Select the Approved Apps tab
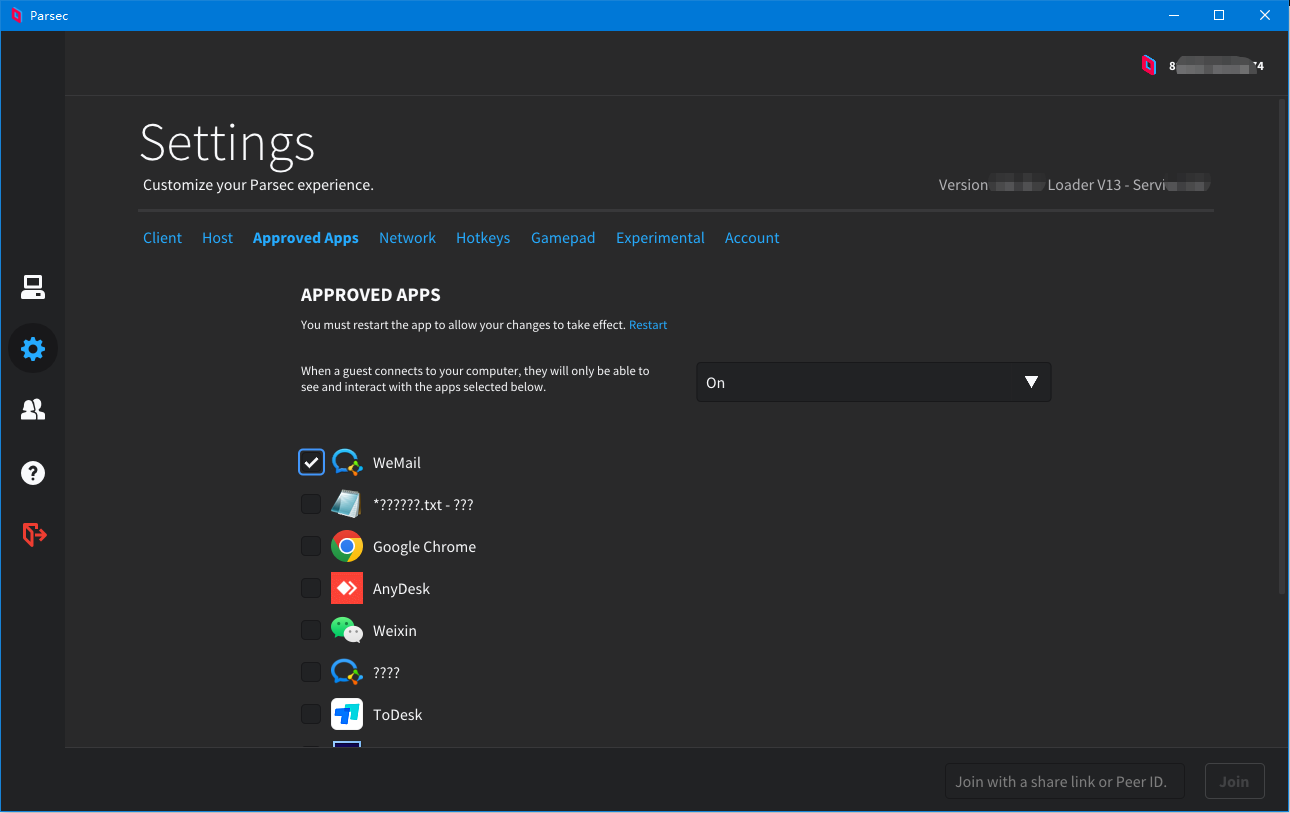The height and width of the screenshot is (813, 1290). 305,238
